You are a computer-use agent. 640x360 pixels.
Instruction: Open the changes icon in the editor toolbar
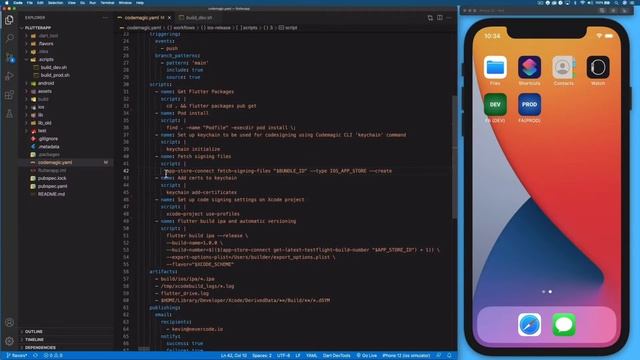coord(430,18)
